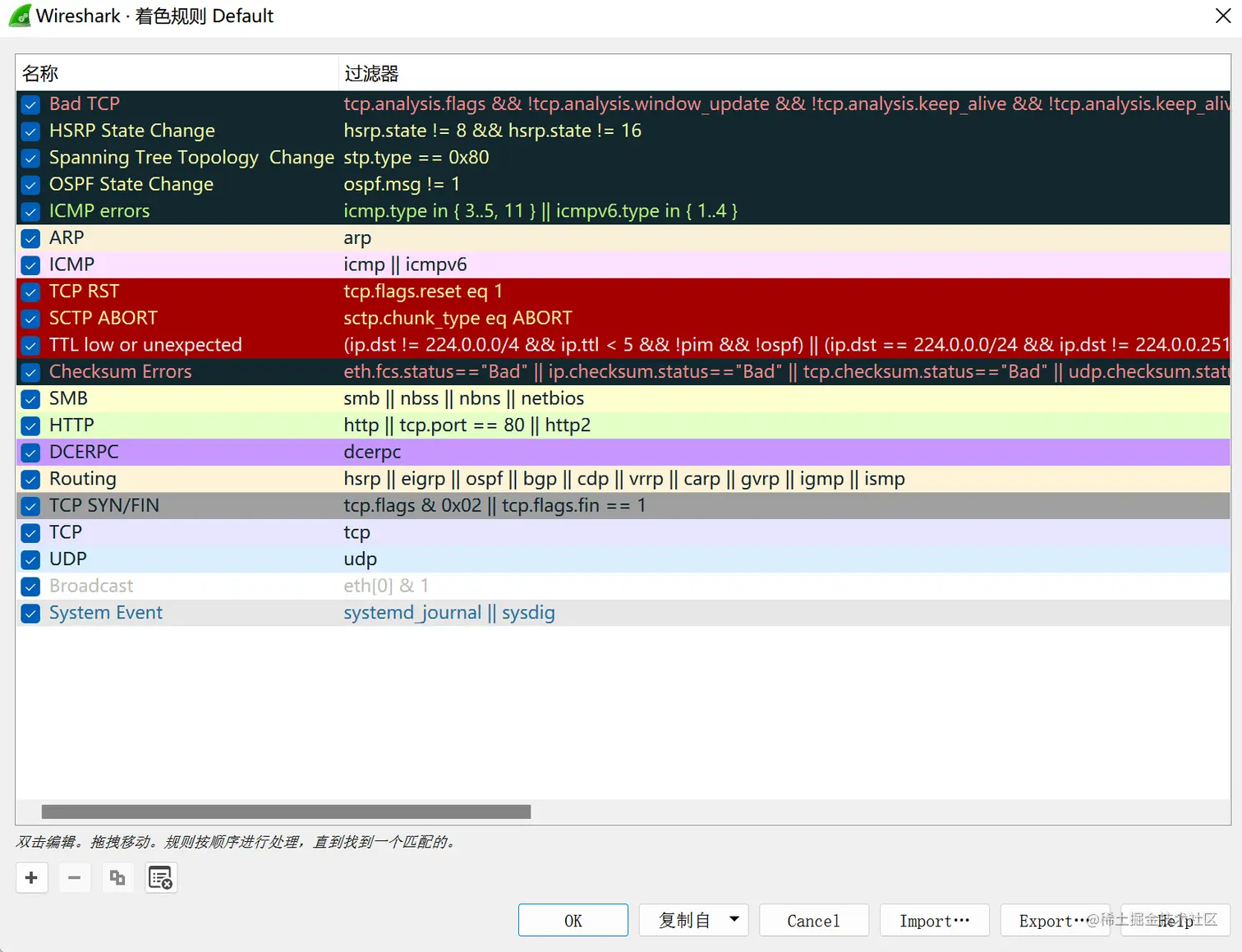Click the filter 'http || tcp.port == 80 || http2'
The height and width of the screenshot is (952, 1242).
click(467, 425)
